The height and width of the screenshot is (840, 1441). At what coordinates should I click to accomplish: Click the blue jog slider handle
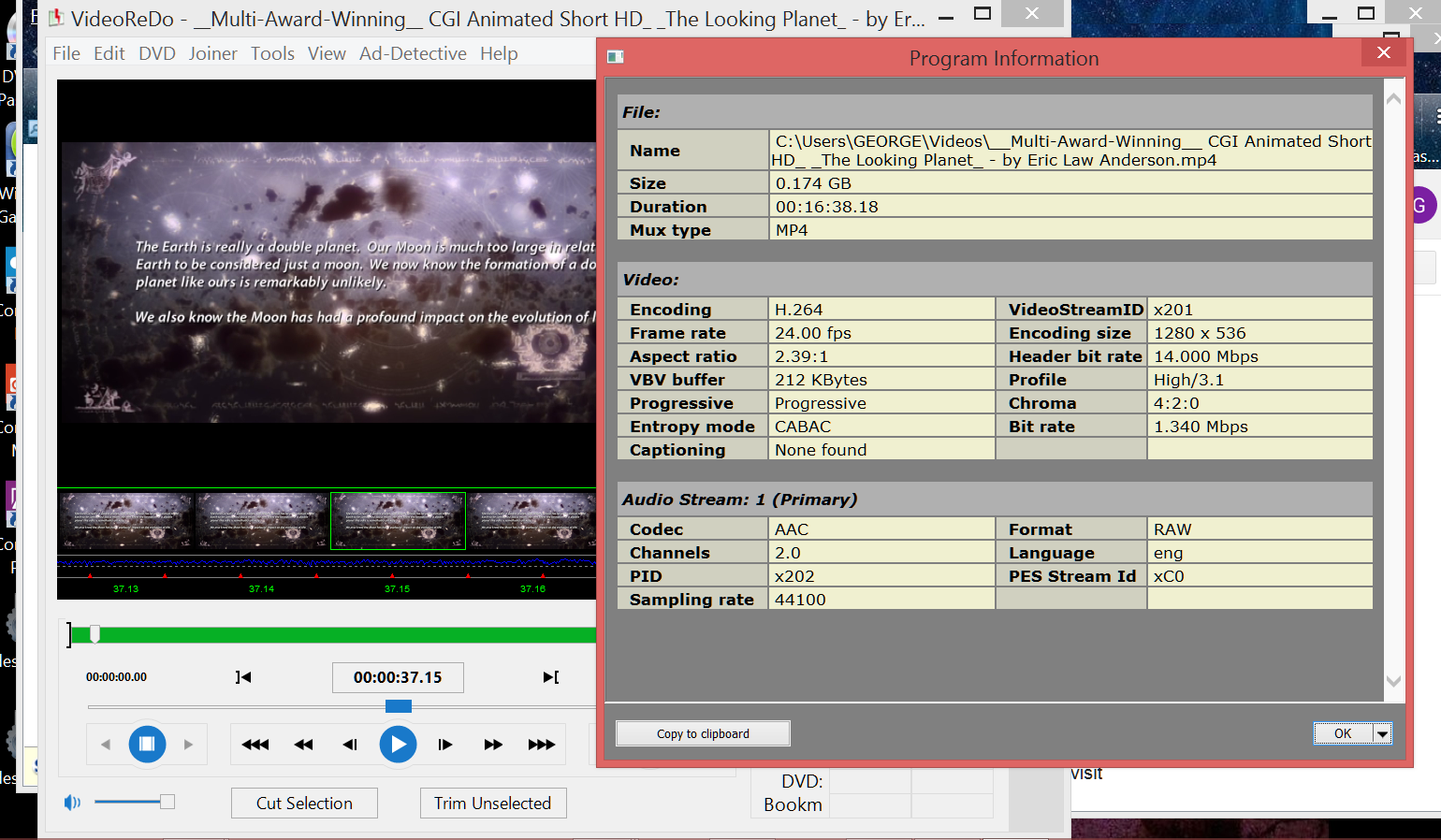tap(399, 706)
